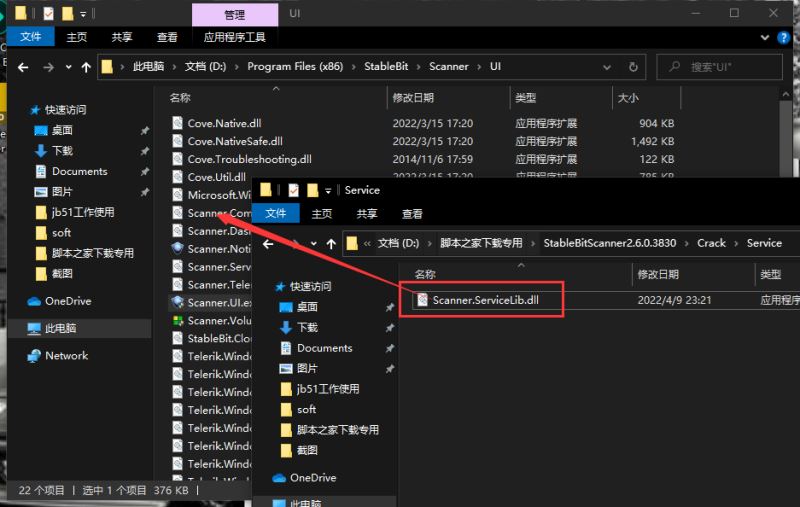Switch to 查看 tab in UI window
This screenshot has width=800, height=507.
pos(167,37)
